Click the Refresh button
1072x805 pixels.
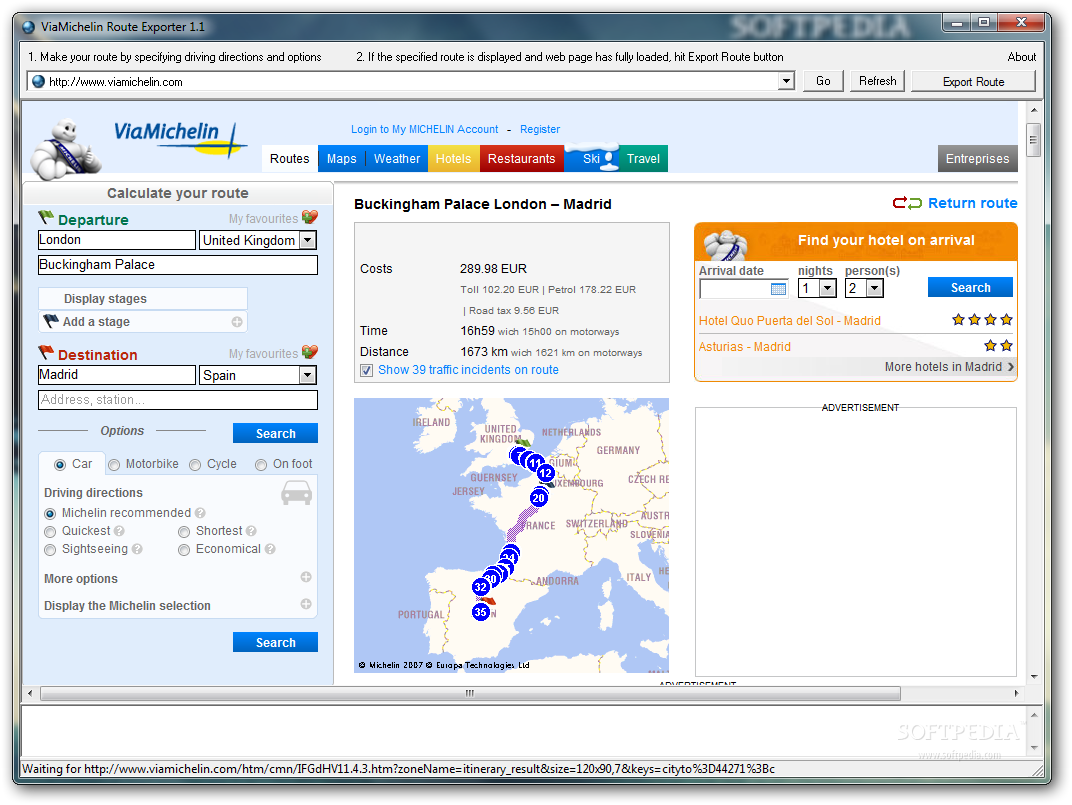coord(877,81)
